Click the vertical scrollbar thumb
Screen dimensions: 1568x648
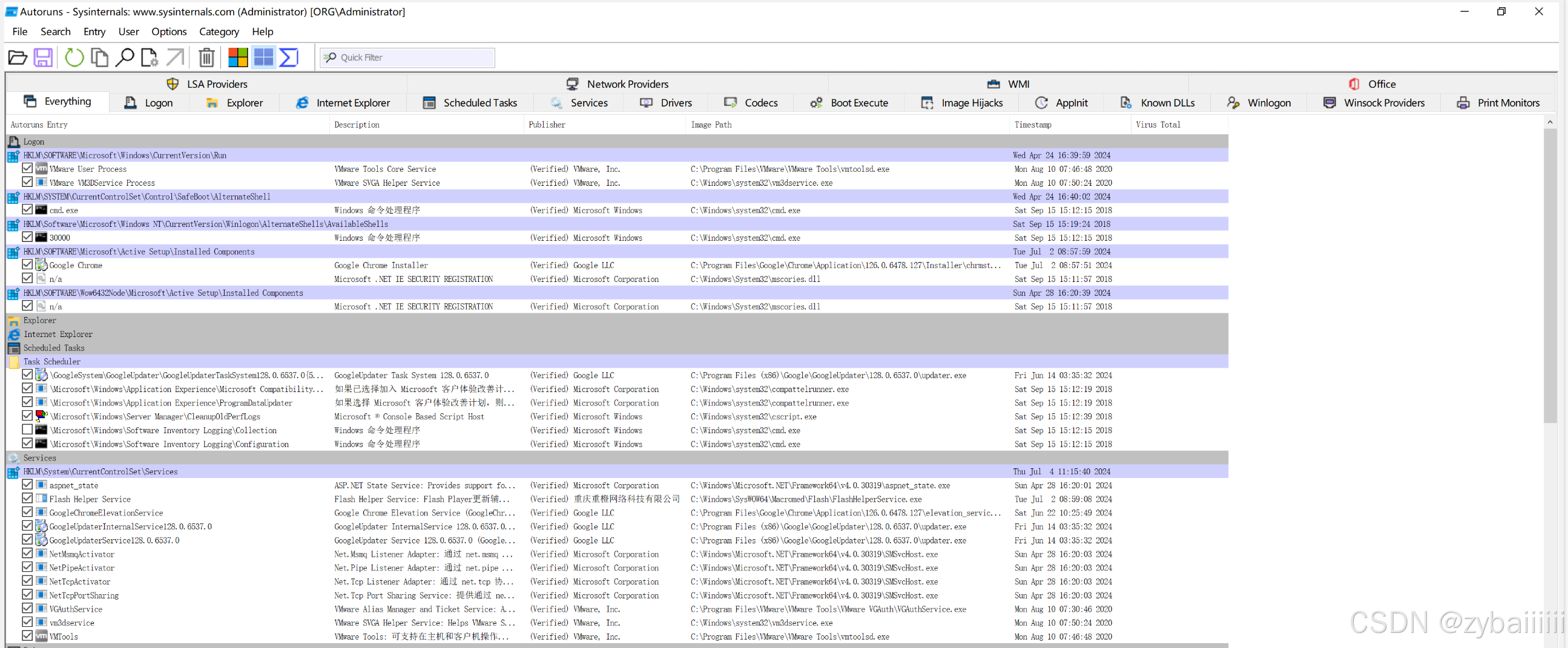(x=1550, y=276)
